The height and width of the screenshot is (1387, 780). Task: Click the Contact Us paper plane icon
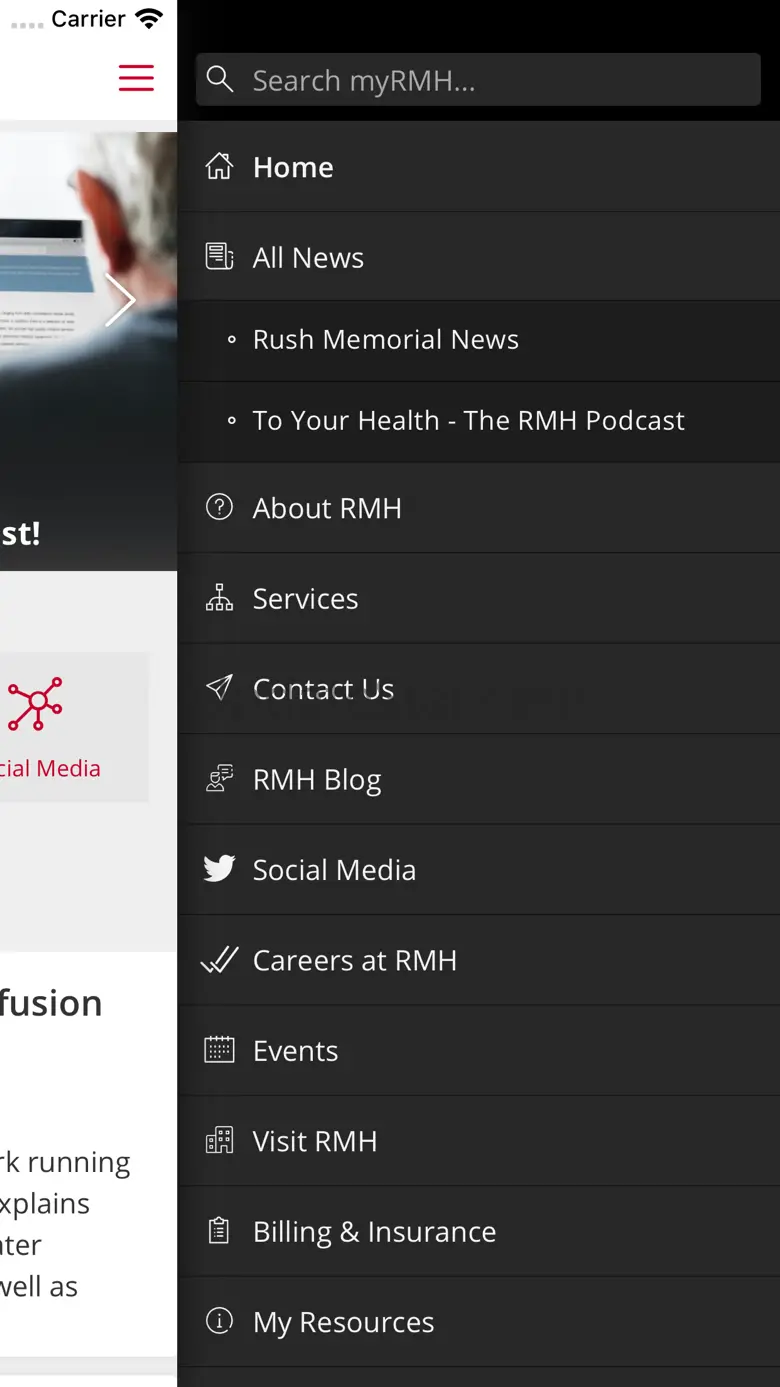[x=219, y=687]
